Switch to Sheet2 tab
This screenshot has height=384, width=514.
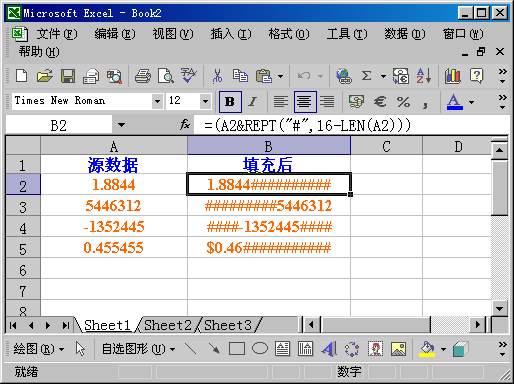pos(168,325)
